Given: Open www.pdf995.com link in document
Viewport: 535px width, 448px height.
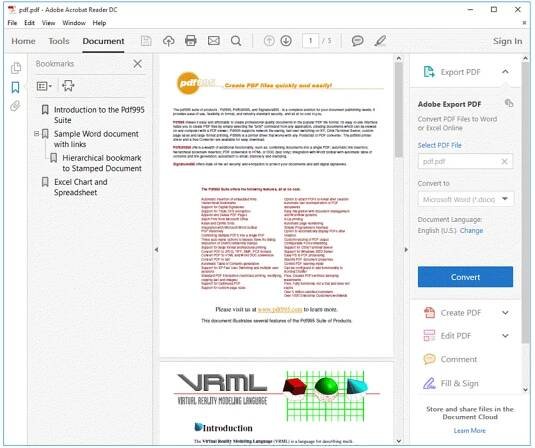Looking at the screenshot, I should click(x=280, y=309).
